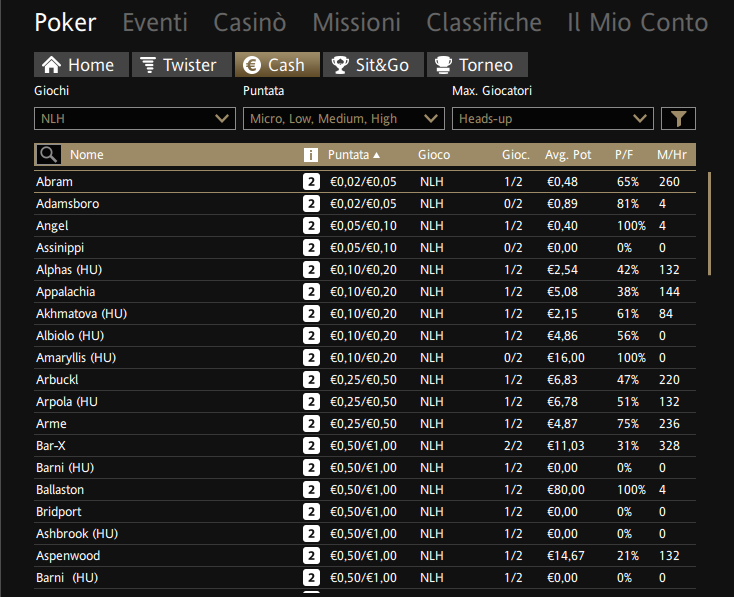Select the Cash games tab

click(277, 65)
